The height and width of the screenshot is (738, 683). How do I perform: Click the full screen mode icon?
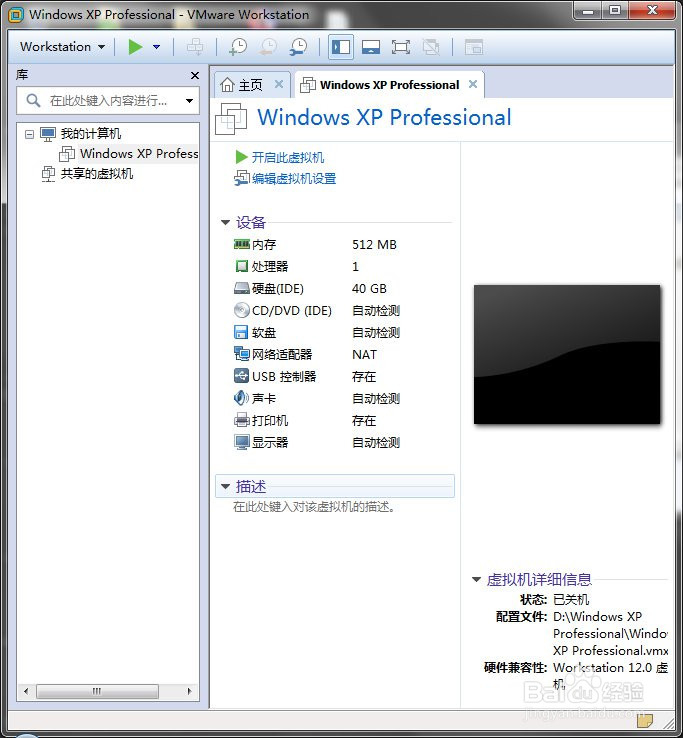pyautogui.click(x=401, y=47)
